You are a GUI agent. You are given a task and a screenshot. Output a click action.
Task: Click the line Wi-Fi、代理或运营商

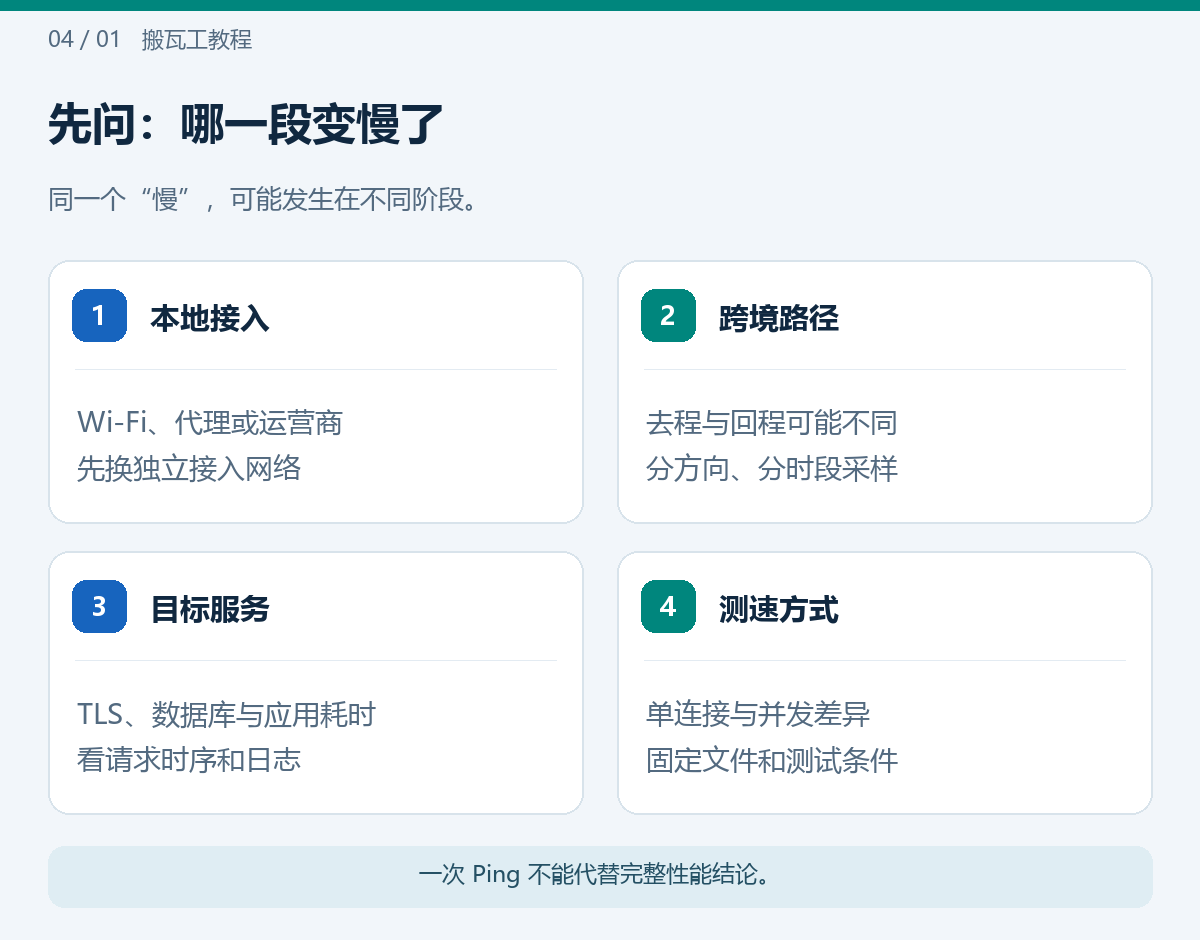(210, 423)
